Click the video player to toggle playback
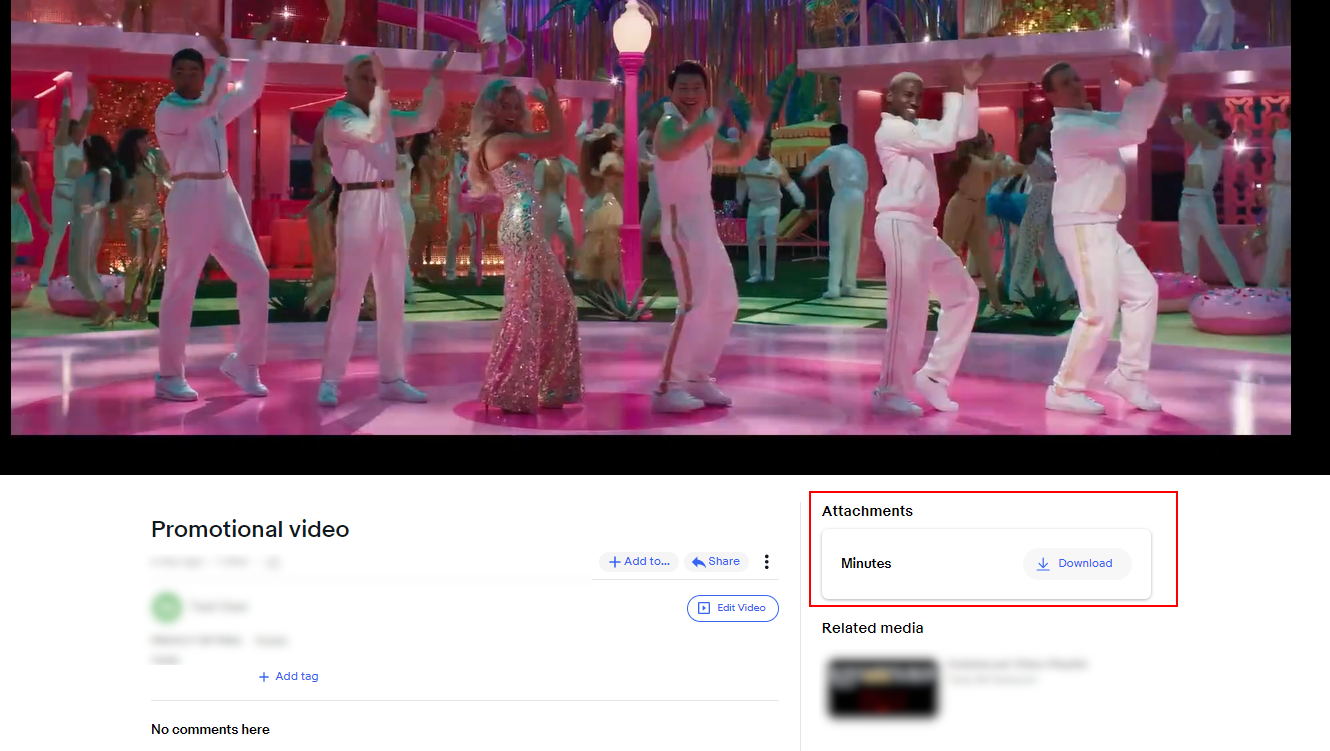This screenshot has width=1330, height=751. click(650, 218)
